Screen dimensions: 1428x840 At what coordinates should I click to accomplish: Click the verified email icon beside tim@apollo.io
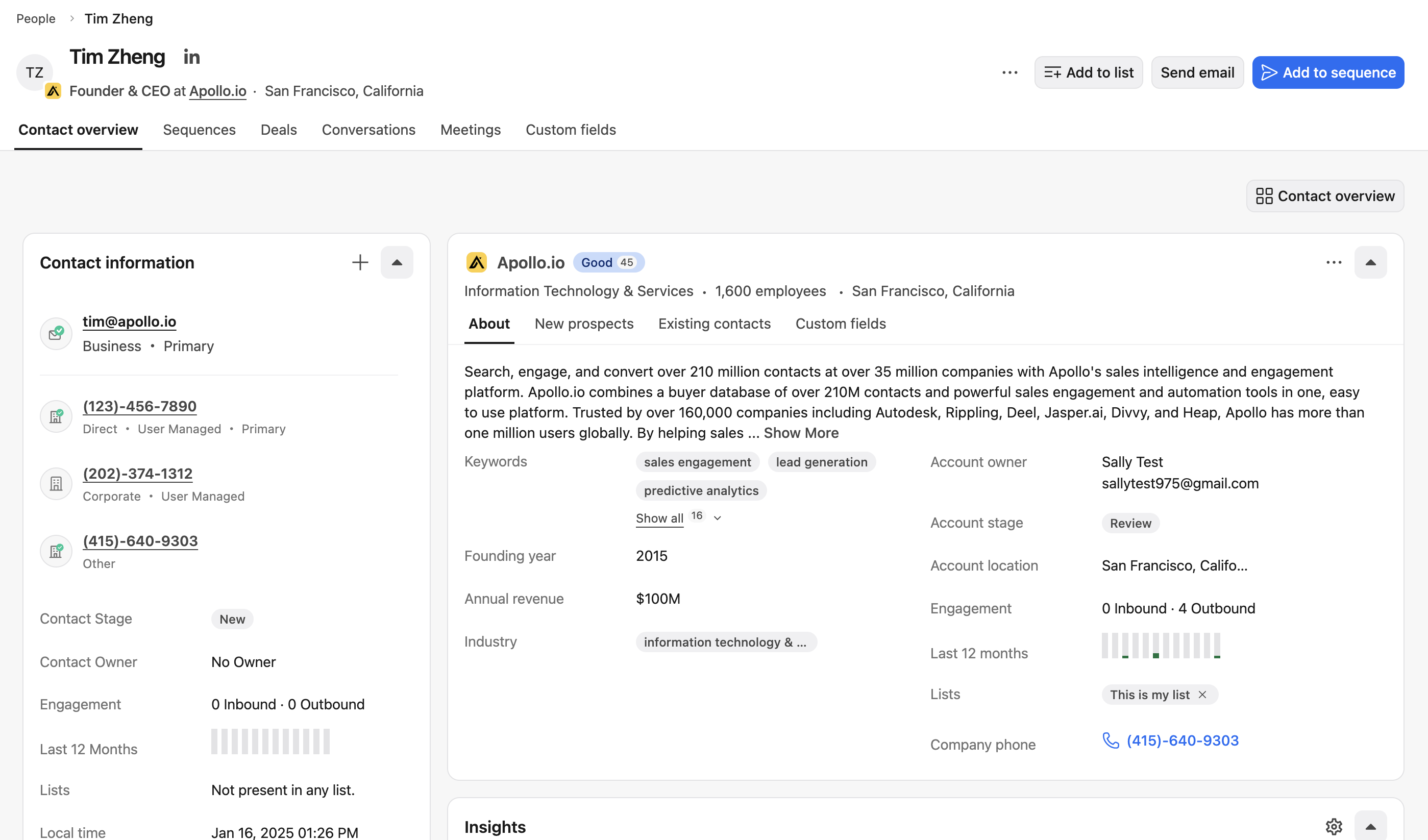click(x=56, y=333)
